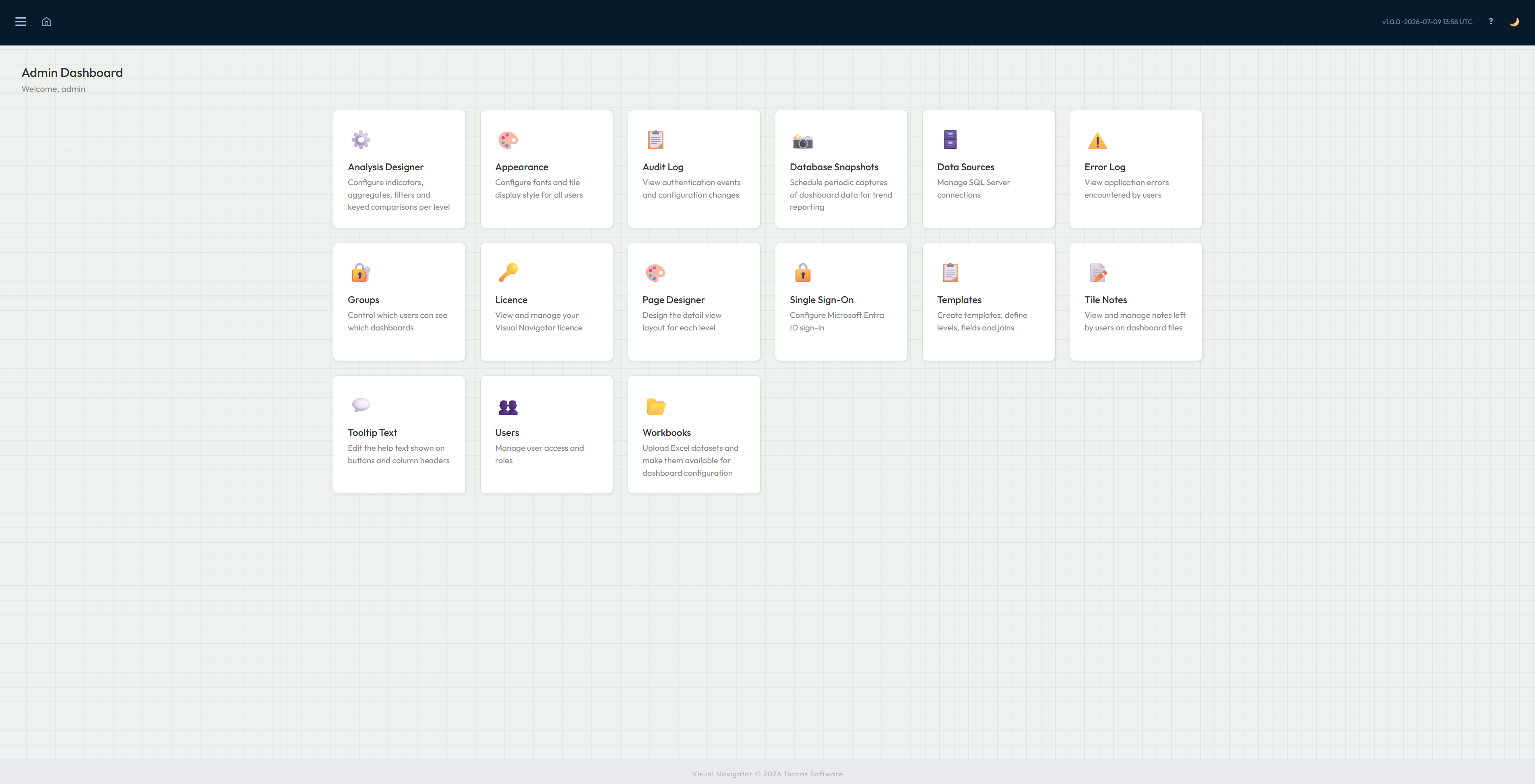The image size is (1535, 784).
Task: Open the Page Designer tile
Action: pos(694,301)
